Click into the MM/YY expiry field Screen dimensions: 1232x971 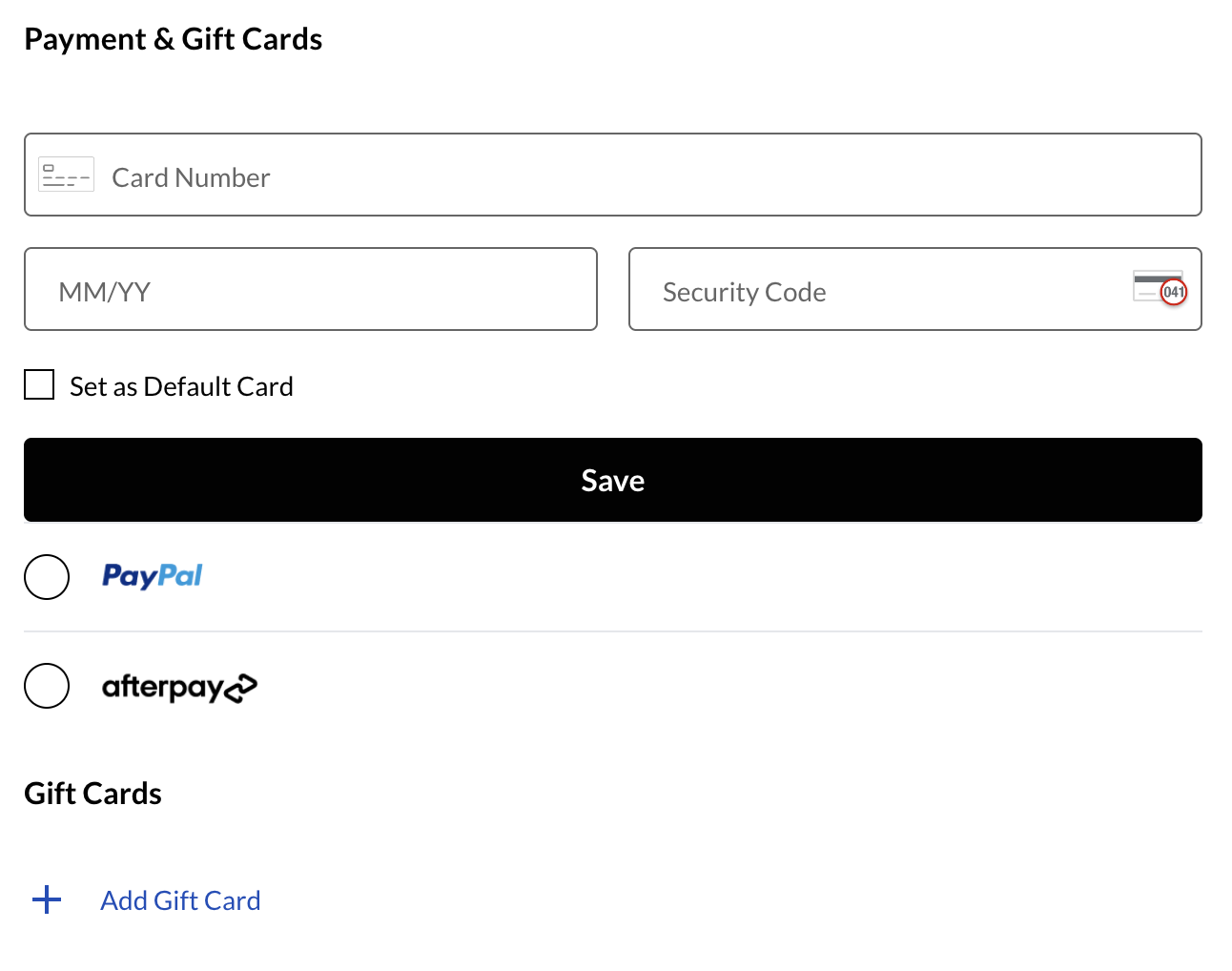(x=311, y=290)
